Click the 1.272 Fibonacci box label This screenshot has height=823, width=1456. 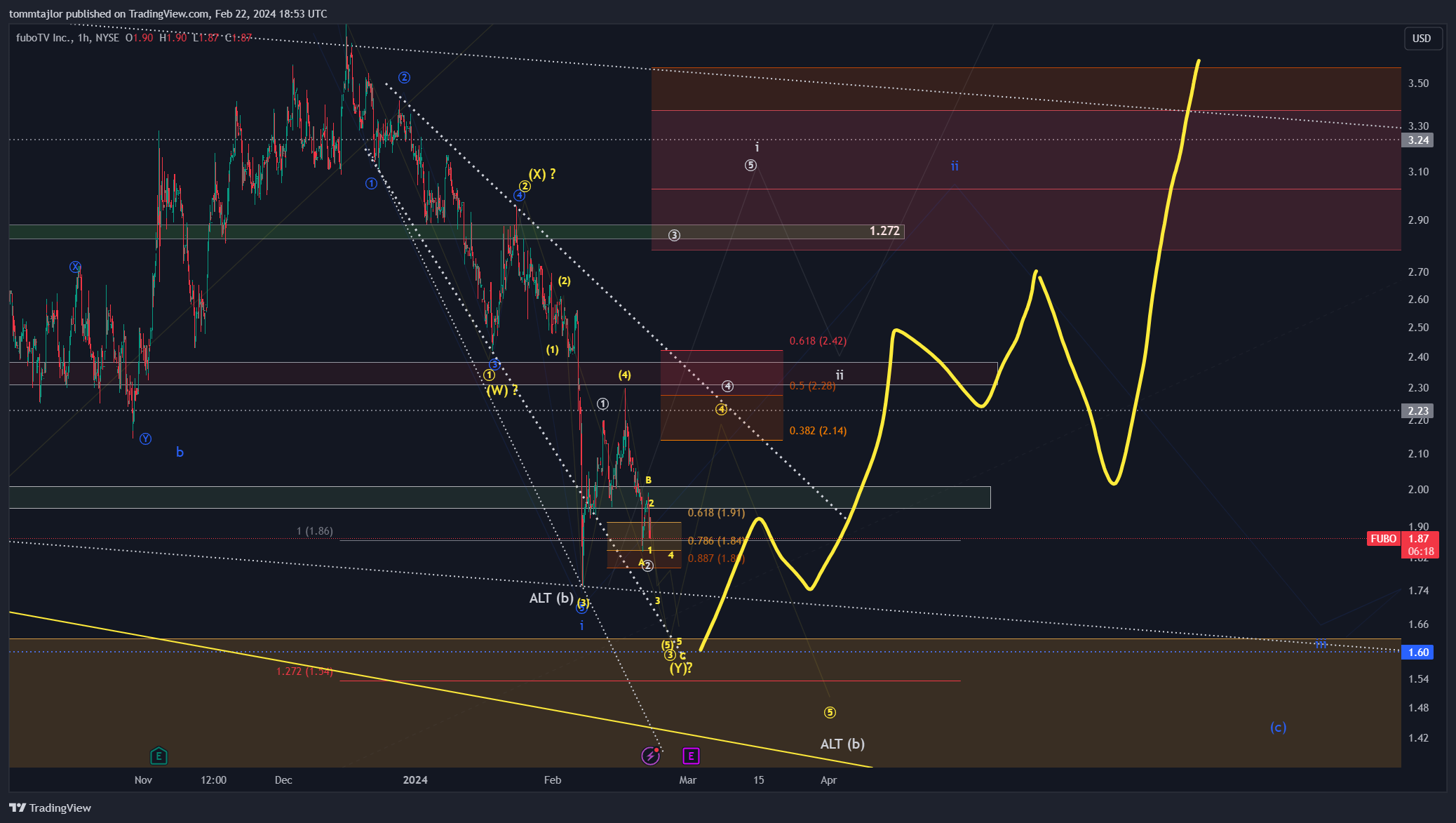[x=884, y=231]
